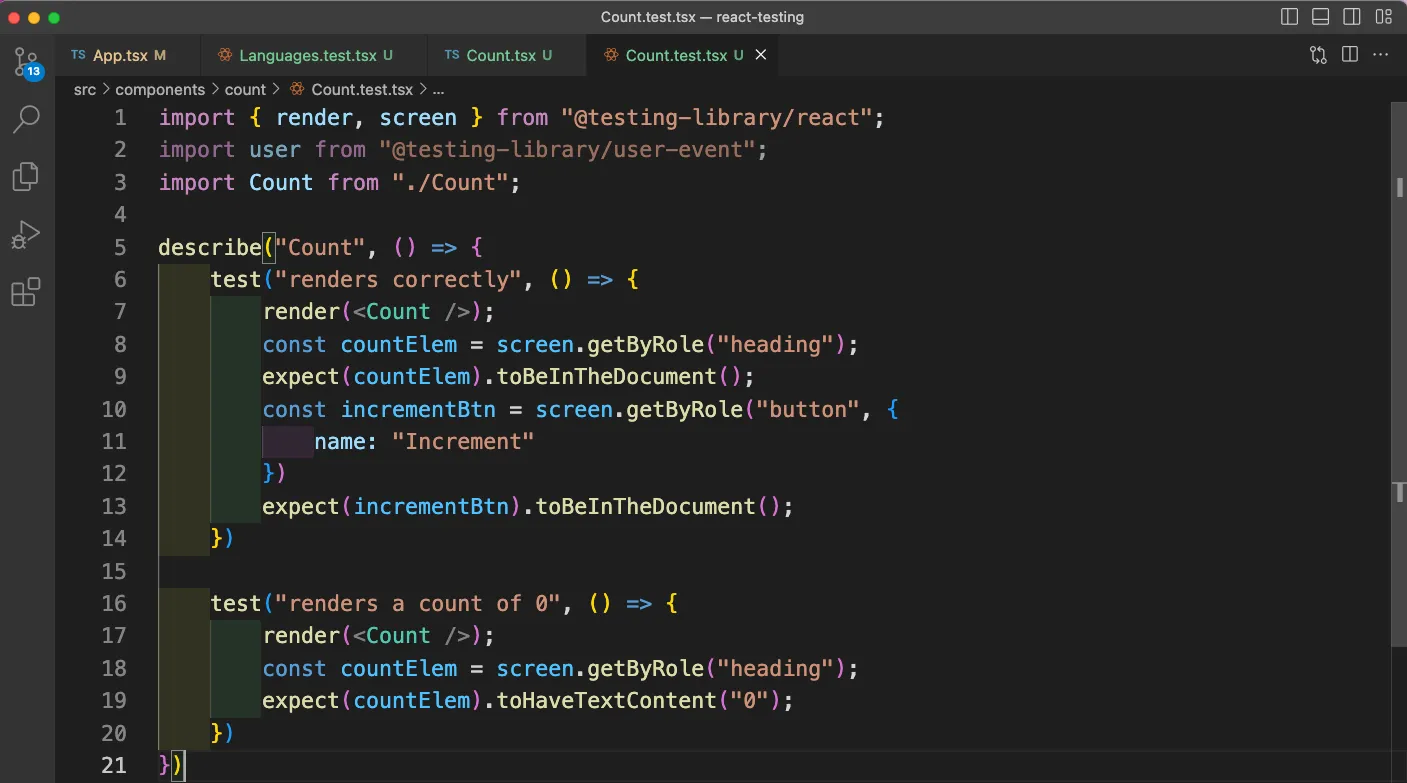Click line number 15 in the gutter
This screenshot has height=783, width=1407.
click(x=114, y=571)
